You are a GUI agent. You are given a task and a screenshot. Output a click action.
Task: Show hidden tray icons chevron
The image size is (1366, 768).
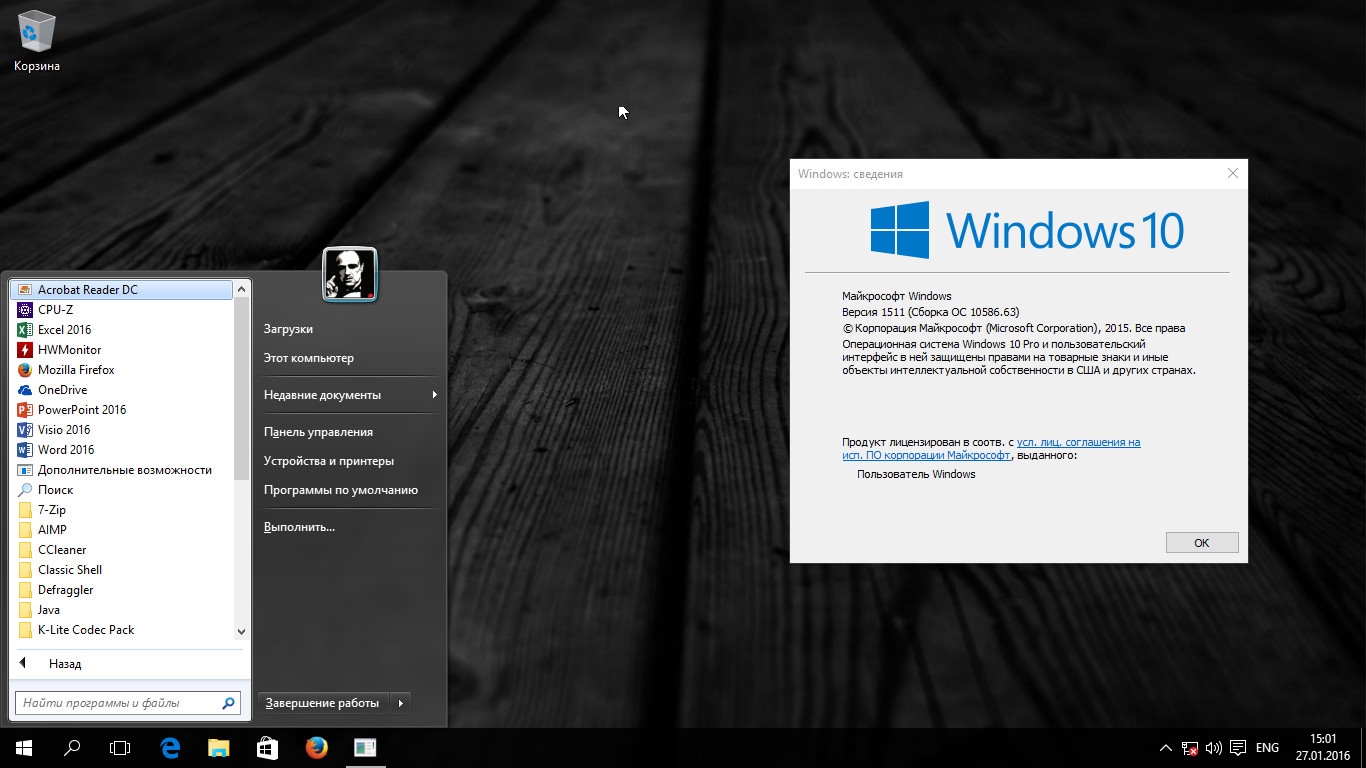coord(1166,748)
